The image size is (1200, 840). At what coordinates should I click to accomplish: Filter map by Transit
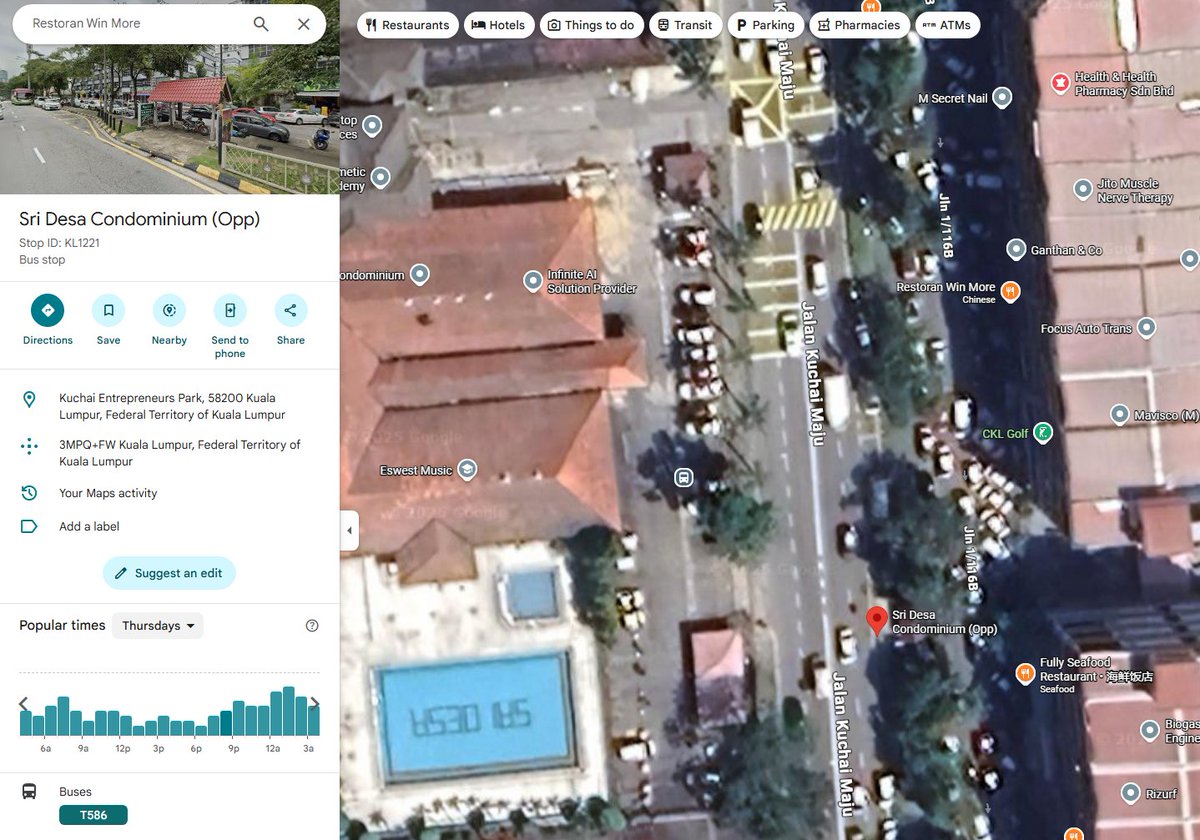685,25
